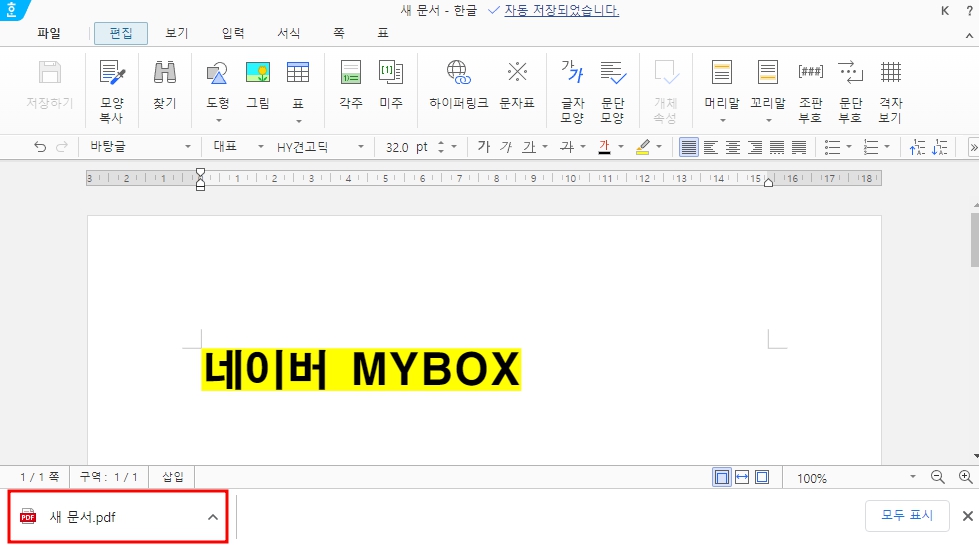Click the grayed redo arrow icon
979x545 pixels.
pos(62,147)
